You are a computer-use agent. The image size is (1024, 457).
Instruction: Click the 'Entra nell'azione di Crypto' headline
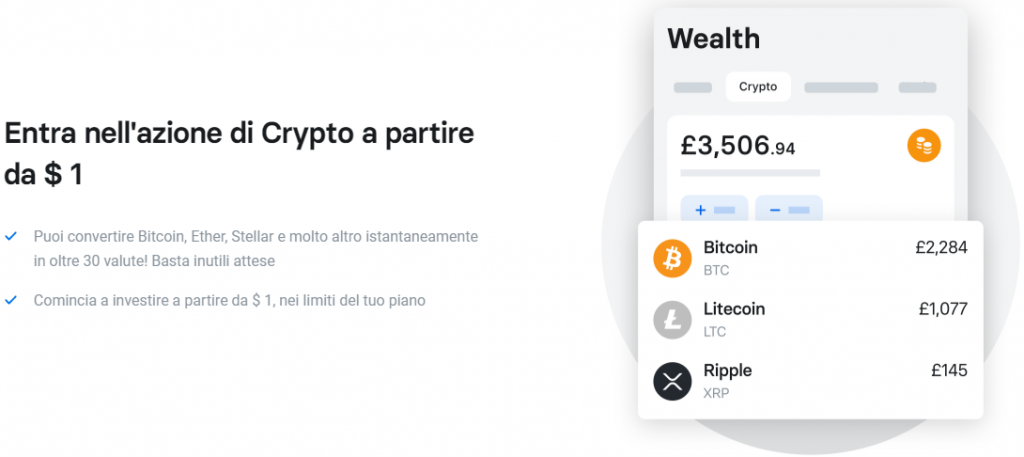point(239,153)
